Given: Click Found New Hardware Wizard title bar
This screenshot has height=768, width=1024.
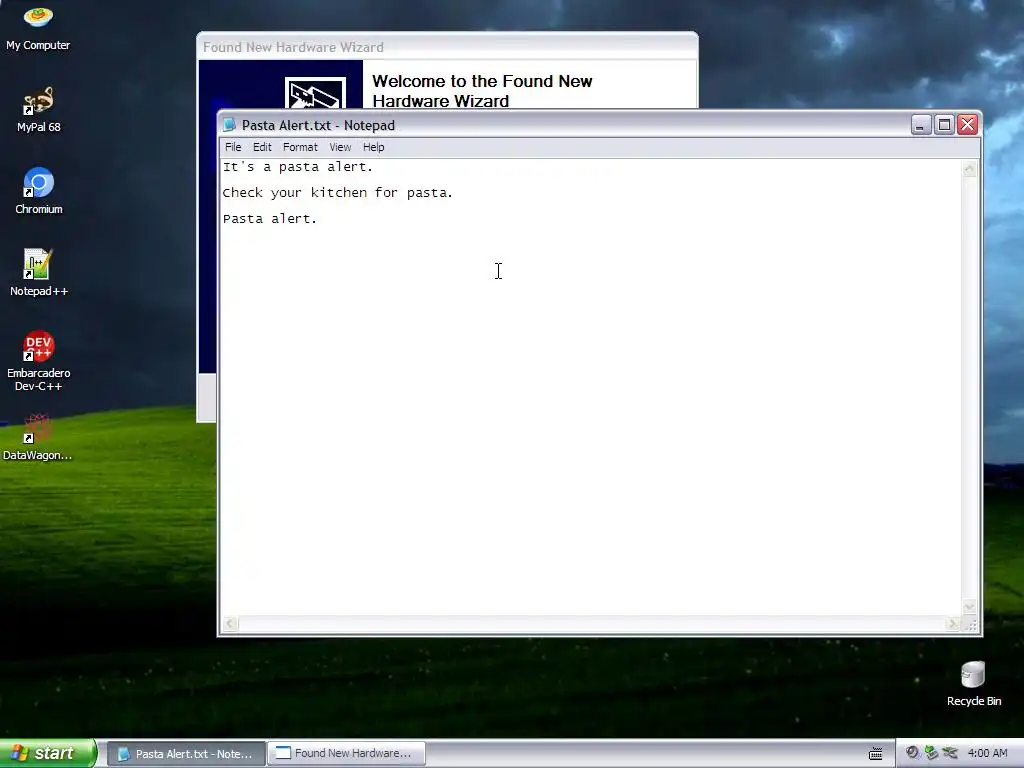Looking at the screenshot, I should click(447, 47).
